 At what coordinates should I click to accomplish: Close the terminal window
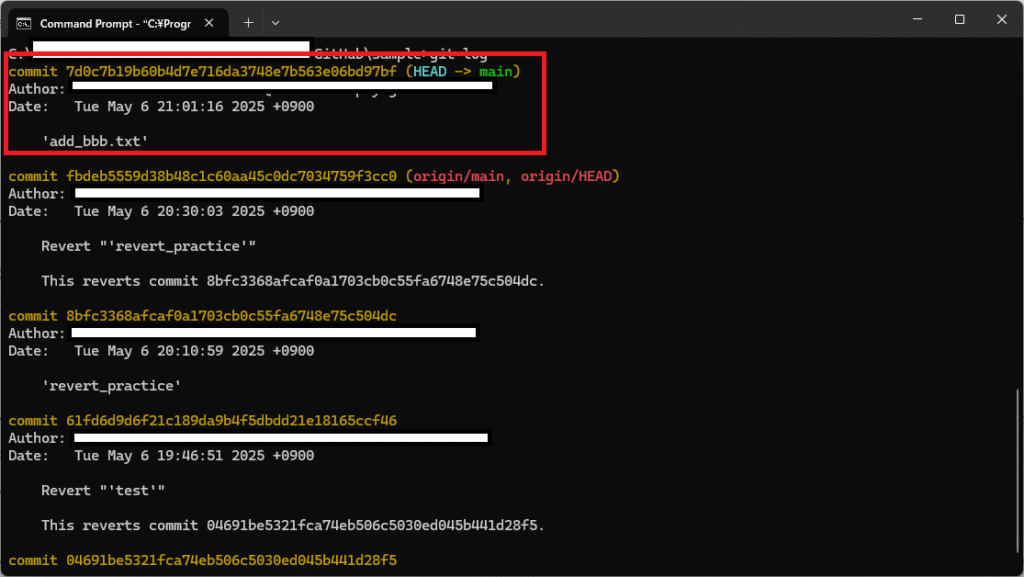(1002, 20)
